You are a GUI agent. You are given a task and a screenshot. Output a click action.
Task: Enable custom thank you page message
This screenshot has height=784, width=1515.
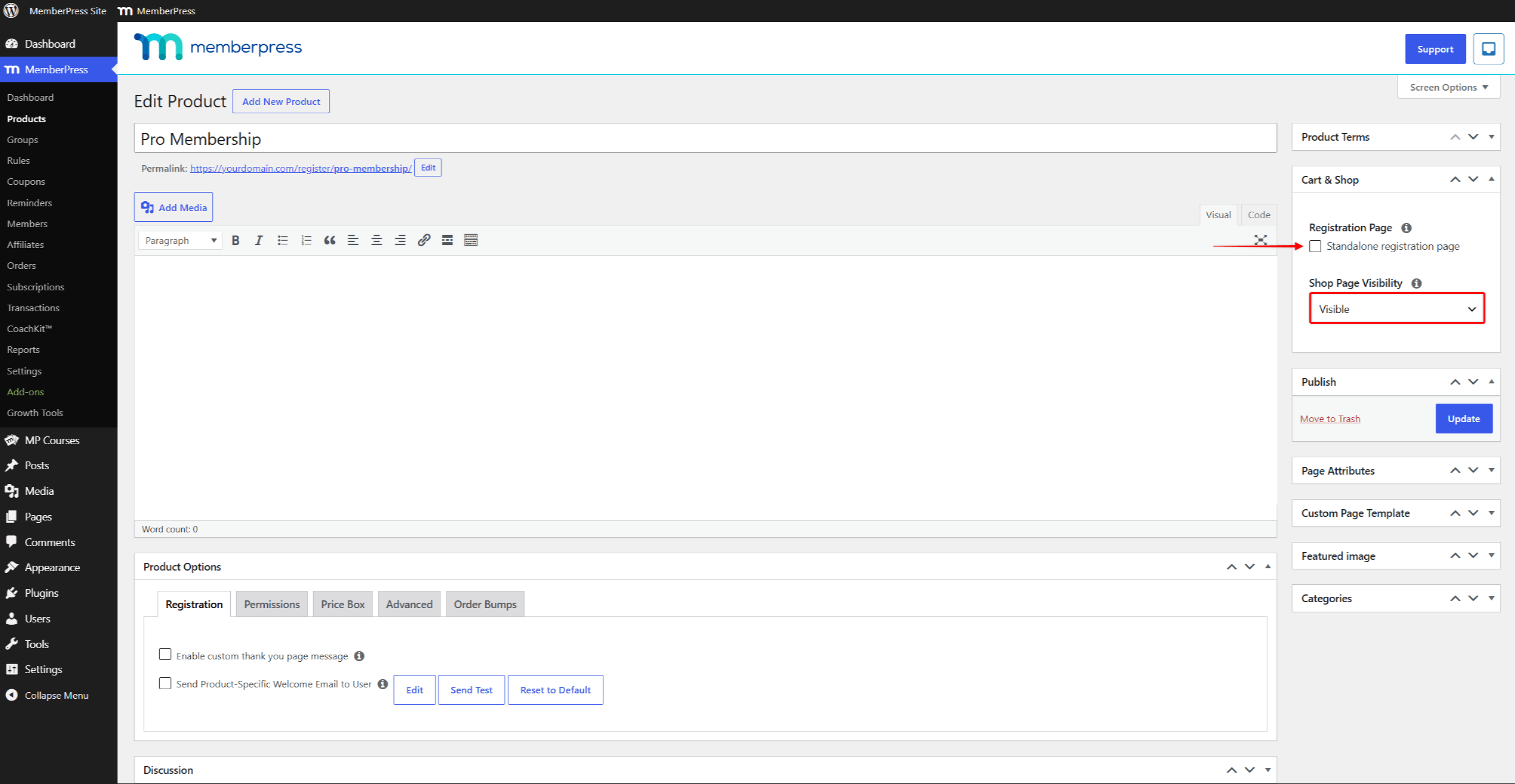point(165,655)
